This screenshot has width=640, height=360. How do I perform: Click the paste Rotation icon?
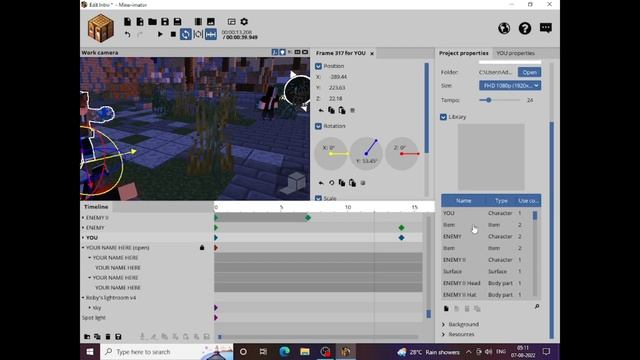click(353, 183)
